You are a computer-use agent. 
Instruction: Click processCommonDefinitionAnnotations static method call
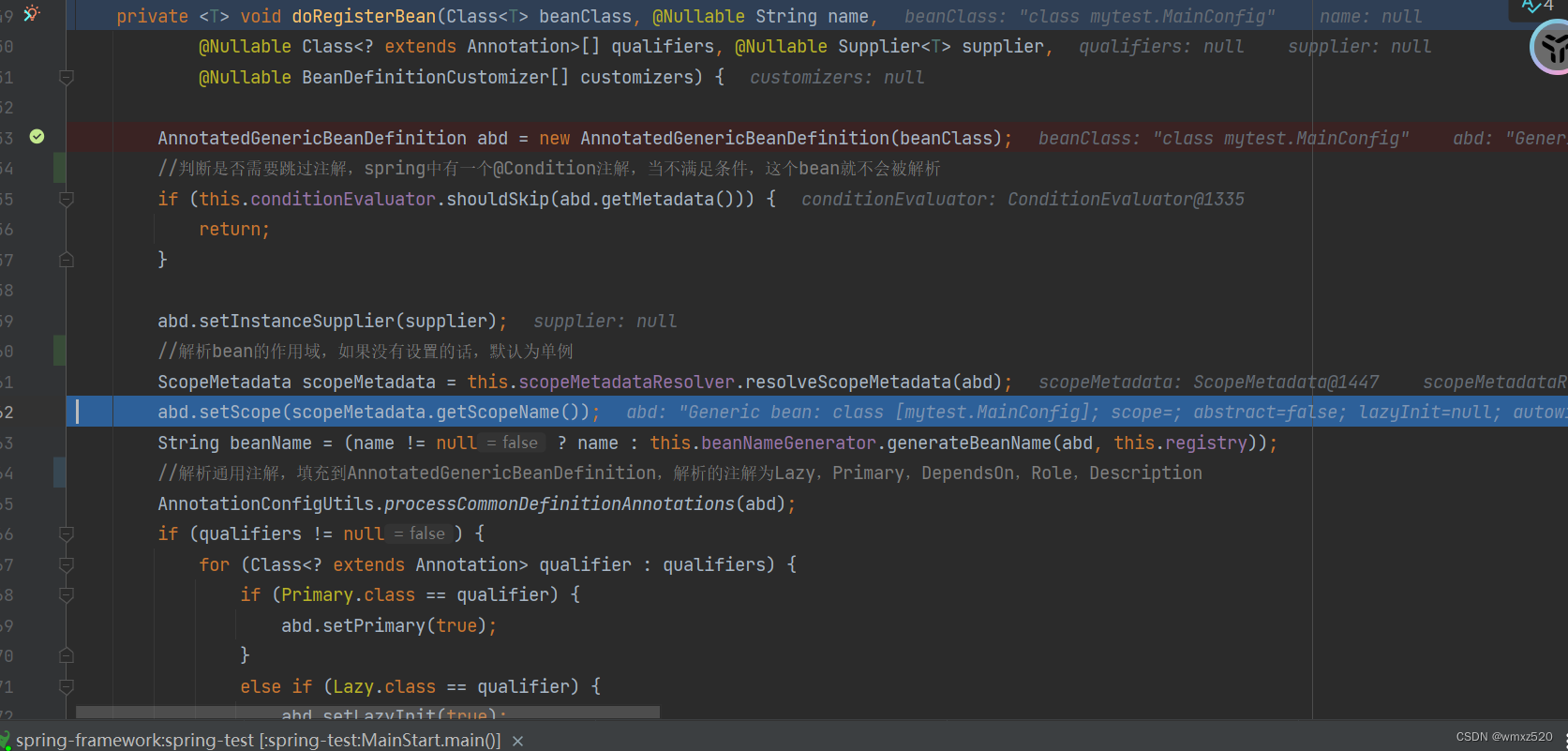(560, 503)
